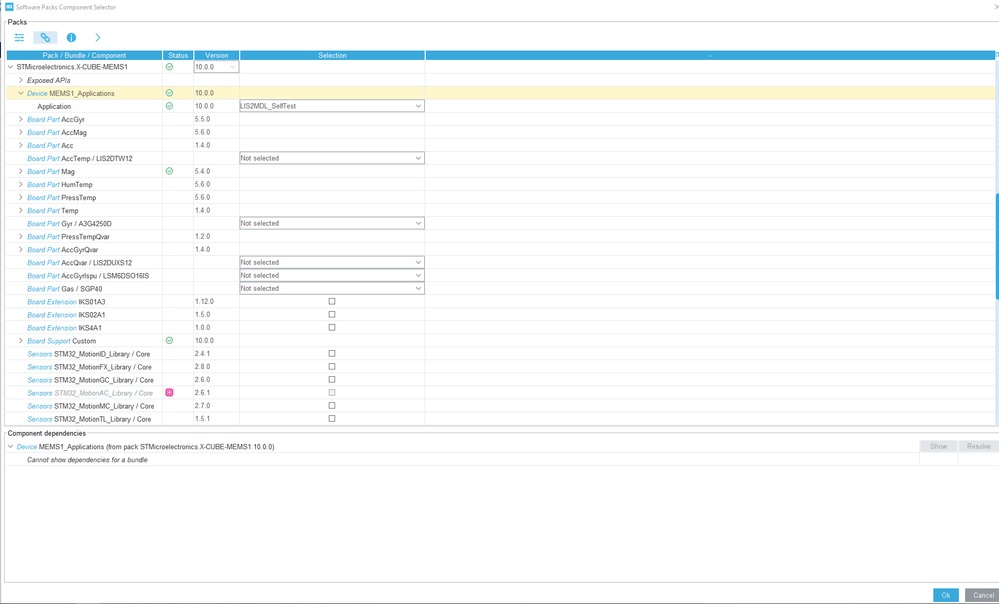Enable Board Extension IKS02A1 checkbox
Screen dimensions: 999x604
pos(332,315)
